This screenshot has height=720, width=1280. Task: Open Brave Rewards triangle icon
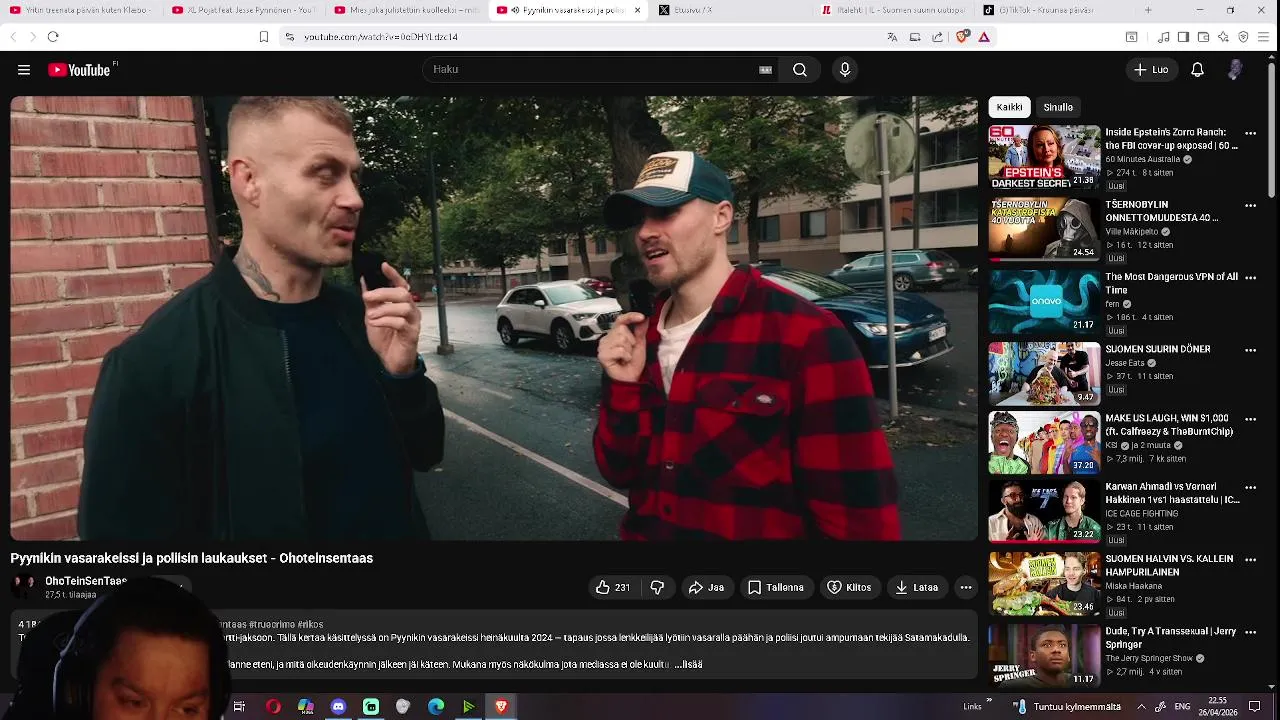pos(984,37)
